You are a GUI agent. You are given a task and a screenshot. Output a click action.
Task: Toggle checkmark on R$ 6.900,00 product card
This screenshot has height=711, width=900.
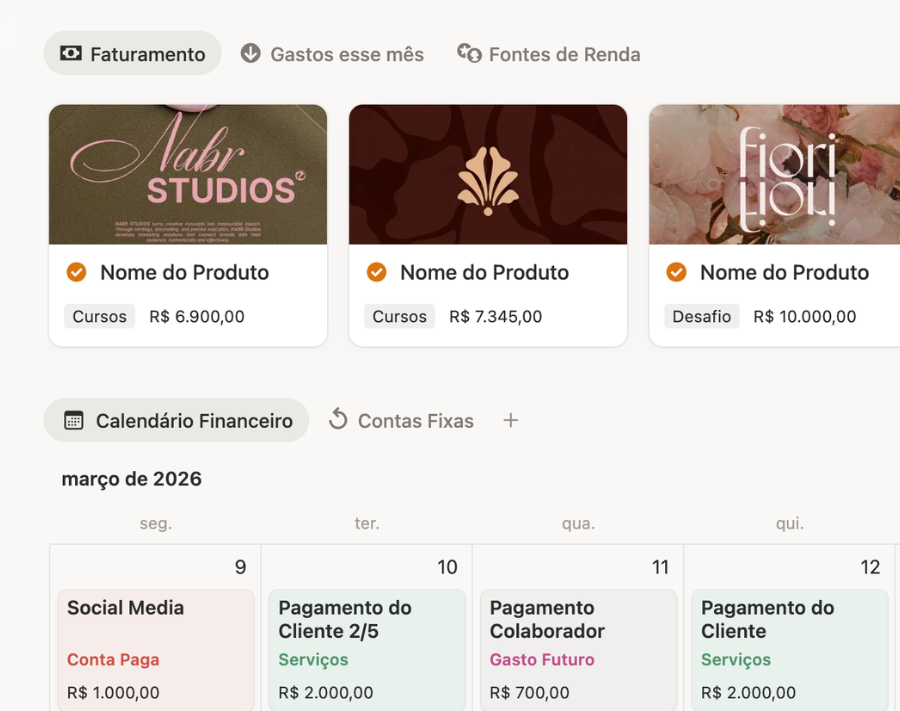[x=76, y=272]
